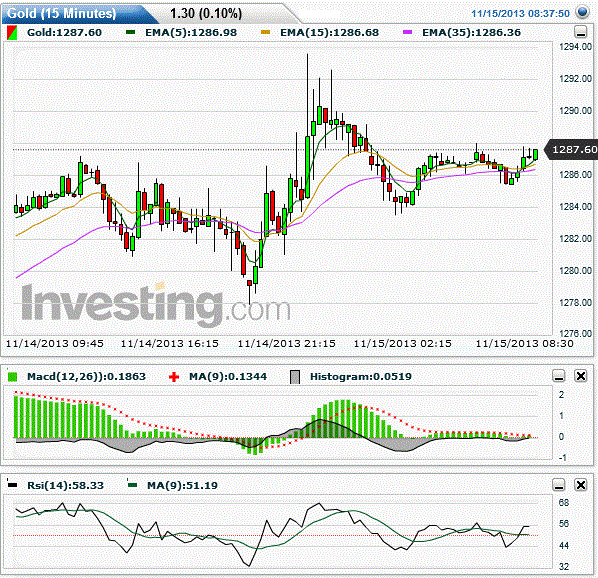Image resolution: width=598 pixels, height=578 pixels.
Task: Click the 11/15/2013 08:37:50 timestamp link
Action: 520,13
